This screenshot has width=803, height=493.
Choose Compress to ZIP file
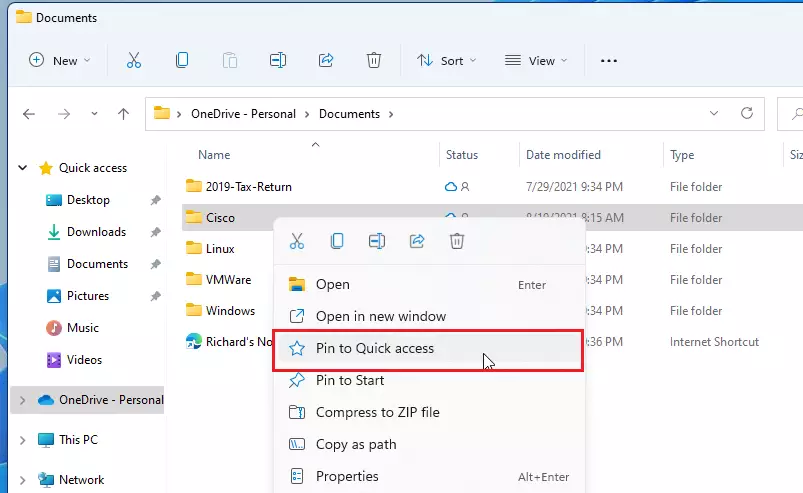(x=429, y=412)
